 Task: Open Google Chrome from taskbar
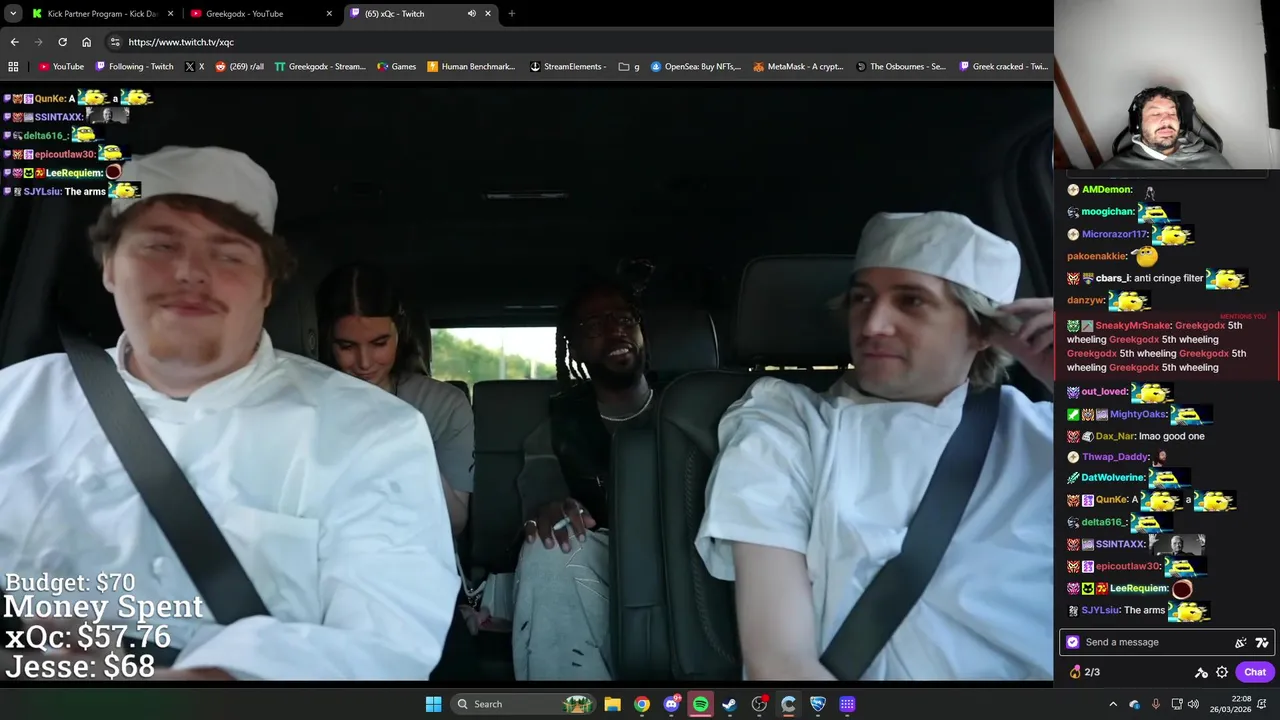(641, 704)
